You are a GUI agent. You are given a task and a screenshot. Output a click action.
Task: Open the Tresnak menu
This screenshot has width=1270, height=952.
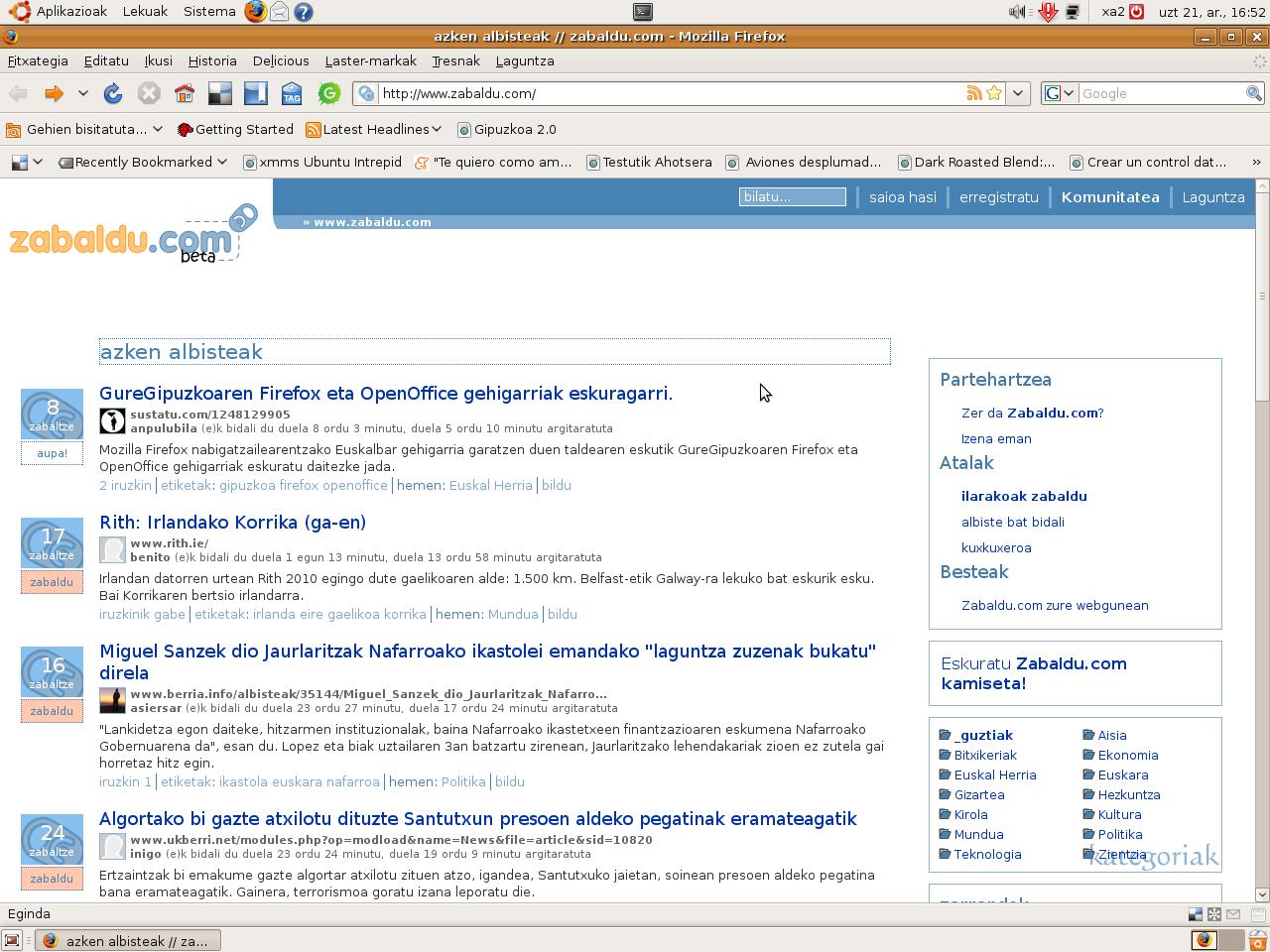click(455, 60)
